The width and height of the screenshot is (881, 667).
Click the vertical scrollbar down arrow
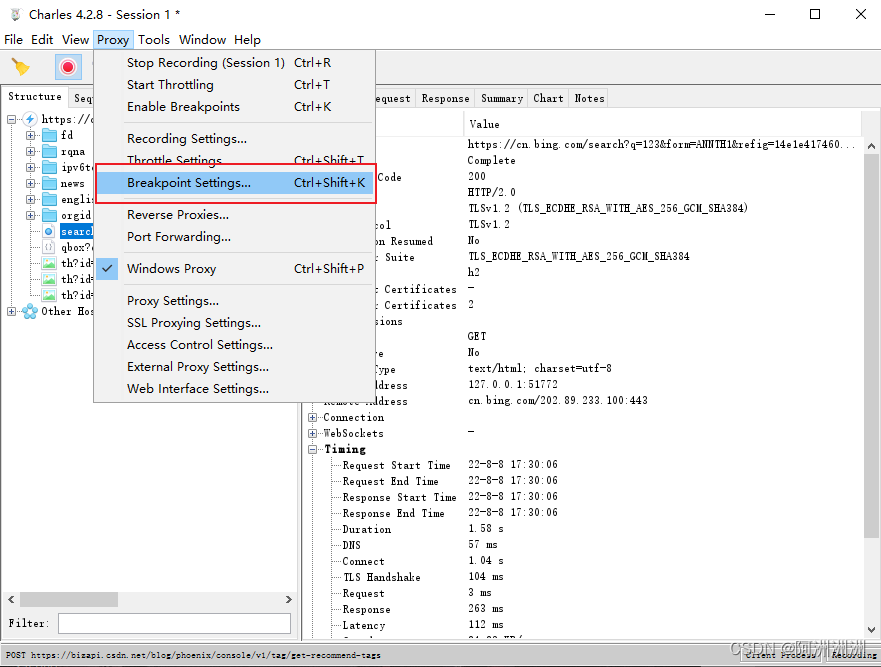[871, 629]
